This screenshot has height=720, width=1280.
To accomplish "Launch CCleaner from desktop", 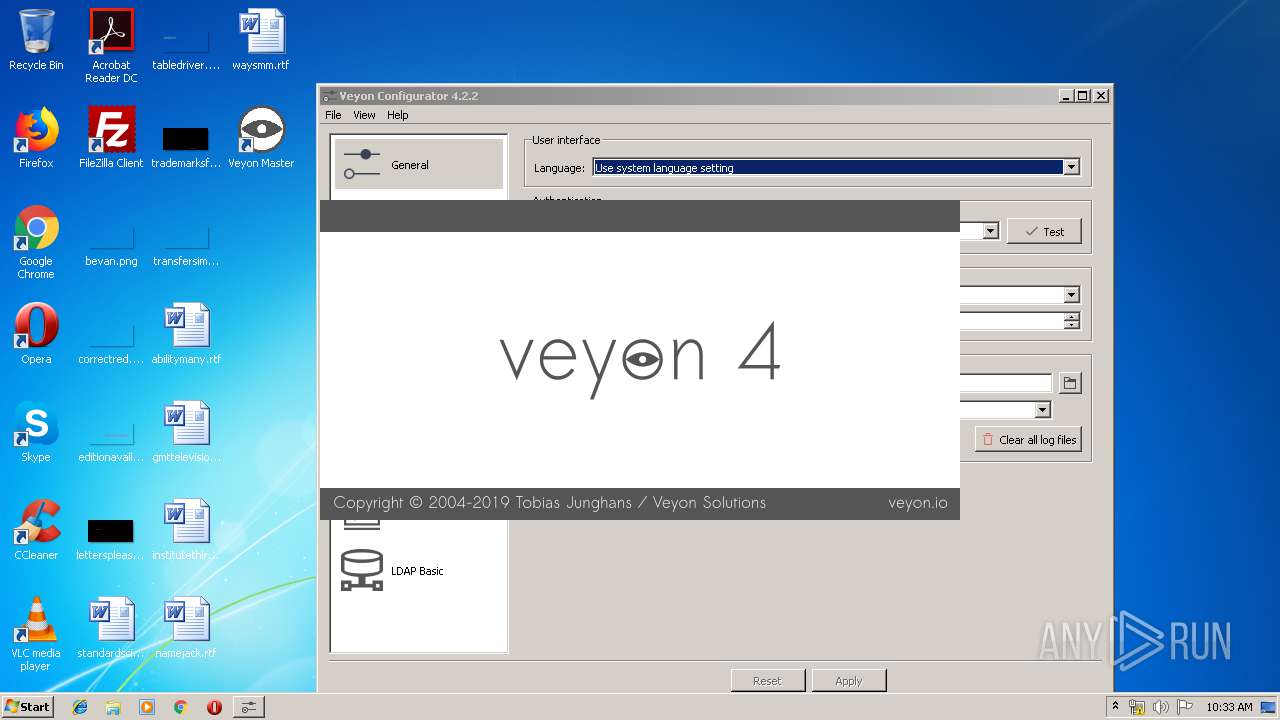I will pos(36,530).
